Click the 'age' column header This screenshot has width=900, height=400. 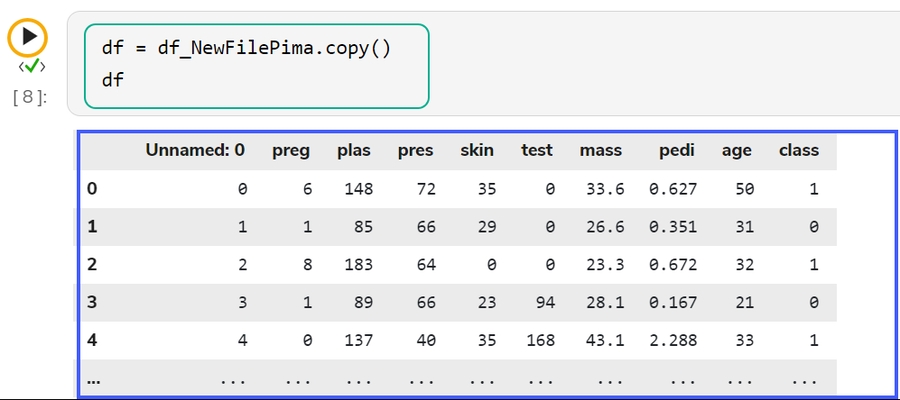[737, 151]
